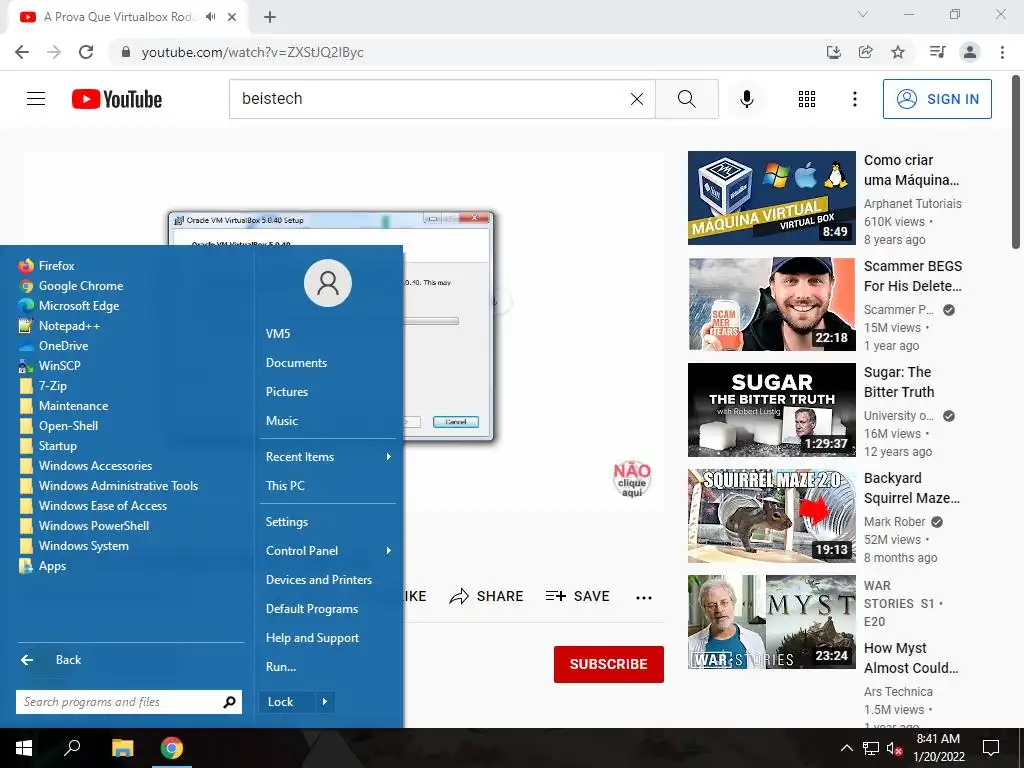
Task: Open the install/download icon in address bar
Action: pos(834,52)
